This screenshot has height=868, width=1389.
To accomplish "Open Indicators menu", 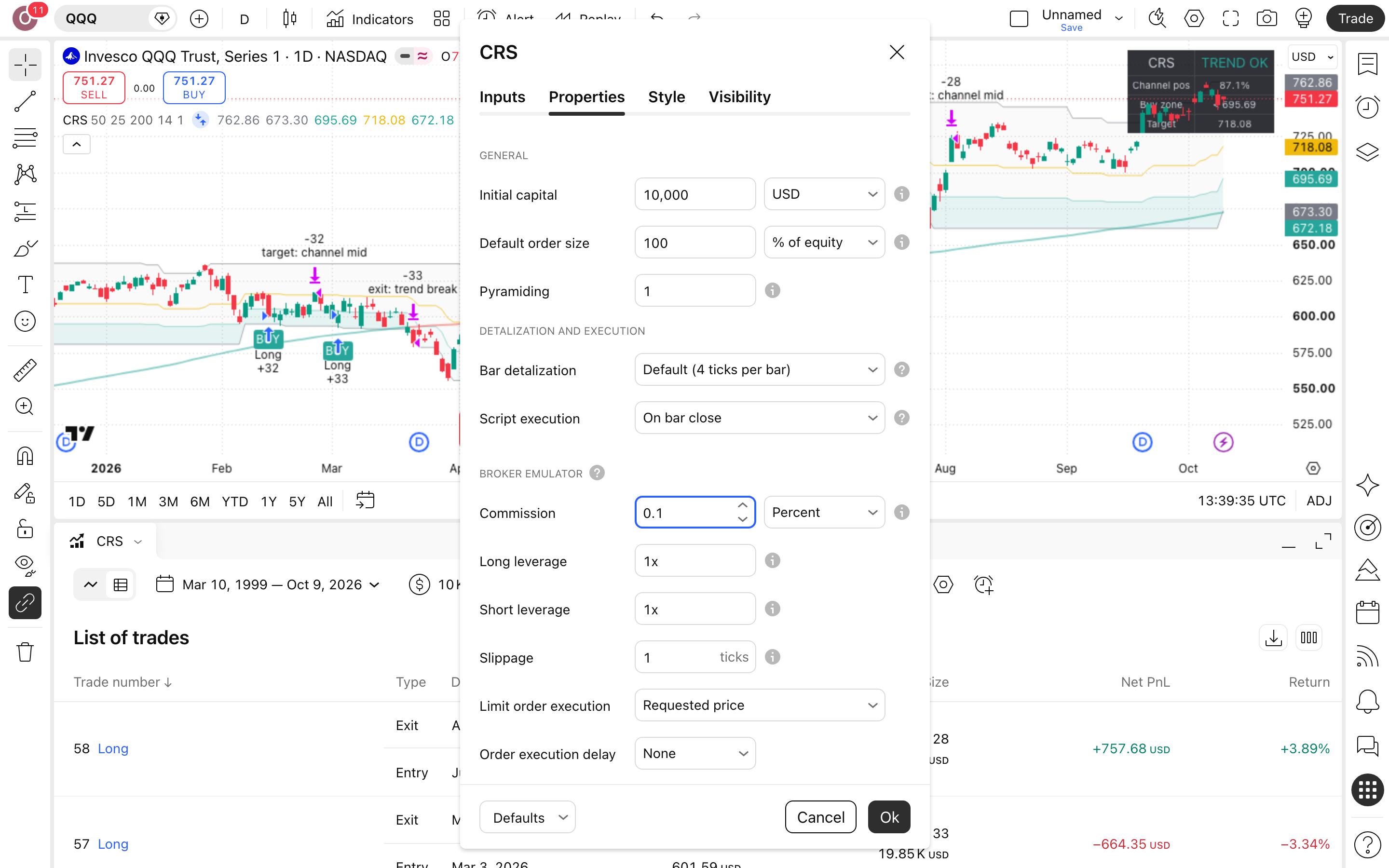I will coord(369,18).
